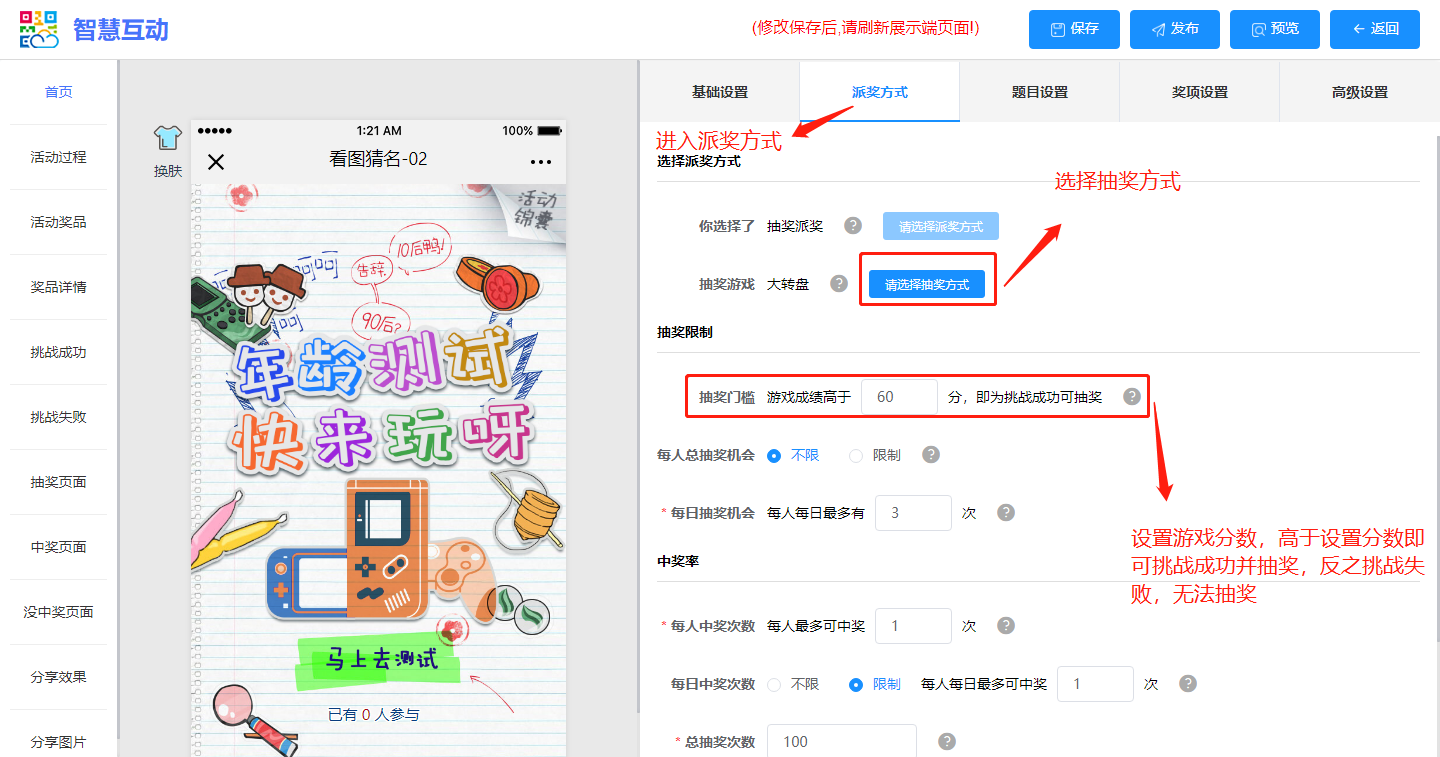Screen dimensions: 1440x757
Task: Click help icon next to 抽奖派奖
Action: point(853,226)
